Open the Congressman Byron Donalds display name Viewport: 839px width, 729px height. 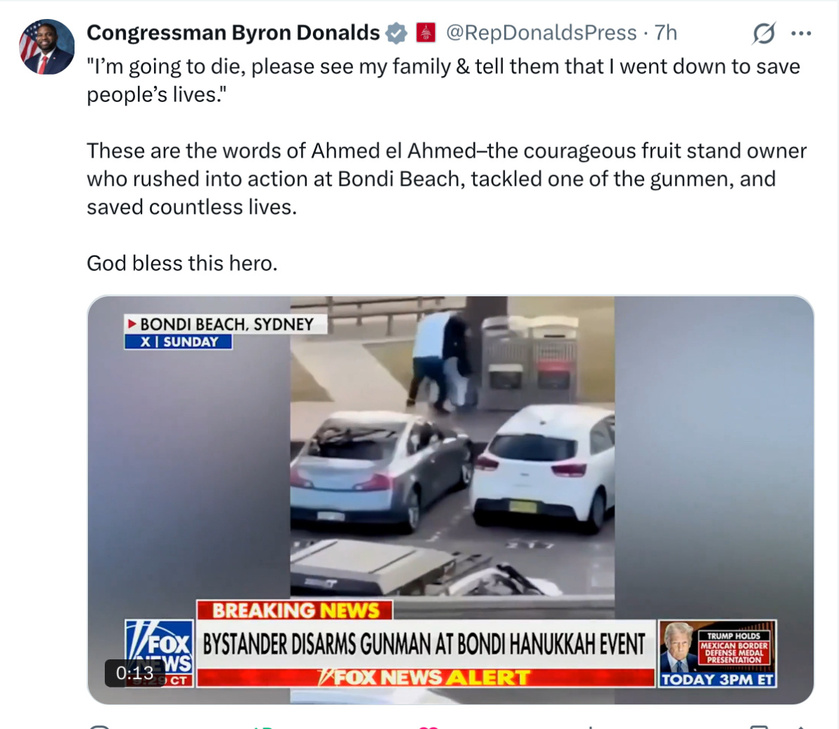(233, 33)
